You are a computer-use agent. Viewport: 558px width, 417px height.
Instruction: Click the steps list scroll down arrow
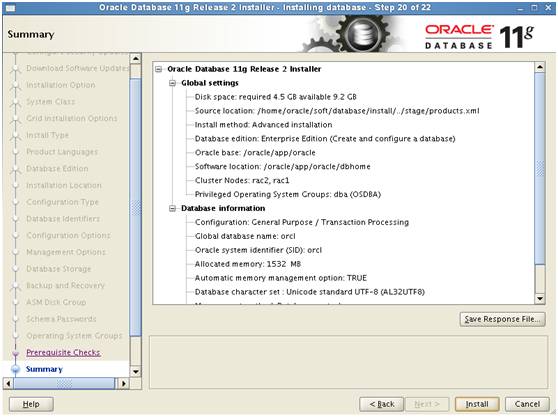coord(136,372)
